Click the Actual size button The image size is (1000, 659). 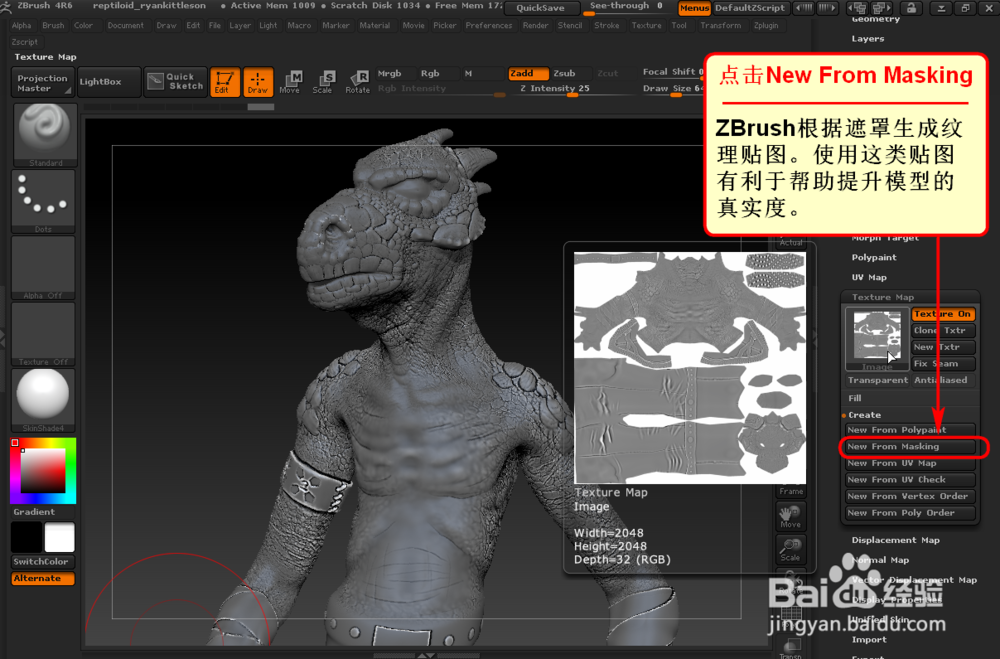point(791,242)
